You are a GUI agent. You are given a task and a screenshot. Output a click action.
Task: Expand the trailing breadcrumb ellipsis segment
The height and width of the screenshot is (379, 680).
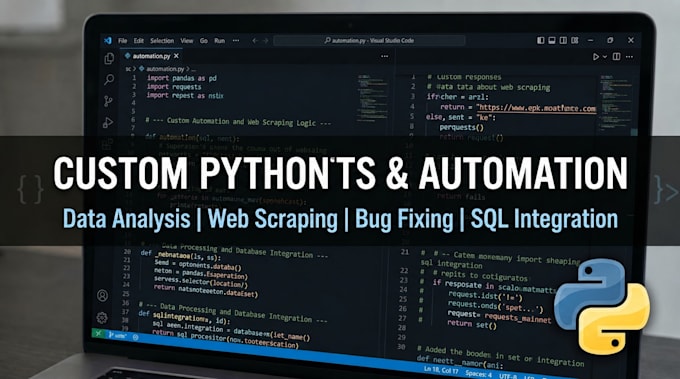193,69
